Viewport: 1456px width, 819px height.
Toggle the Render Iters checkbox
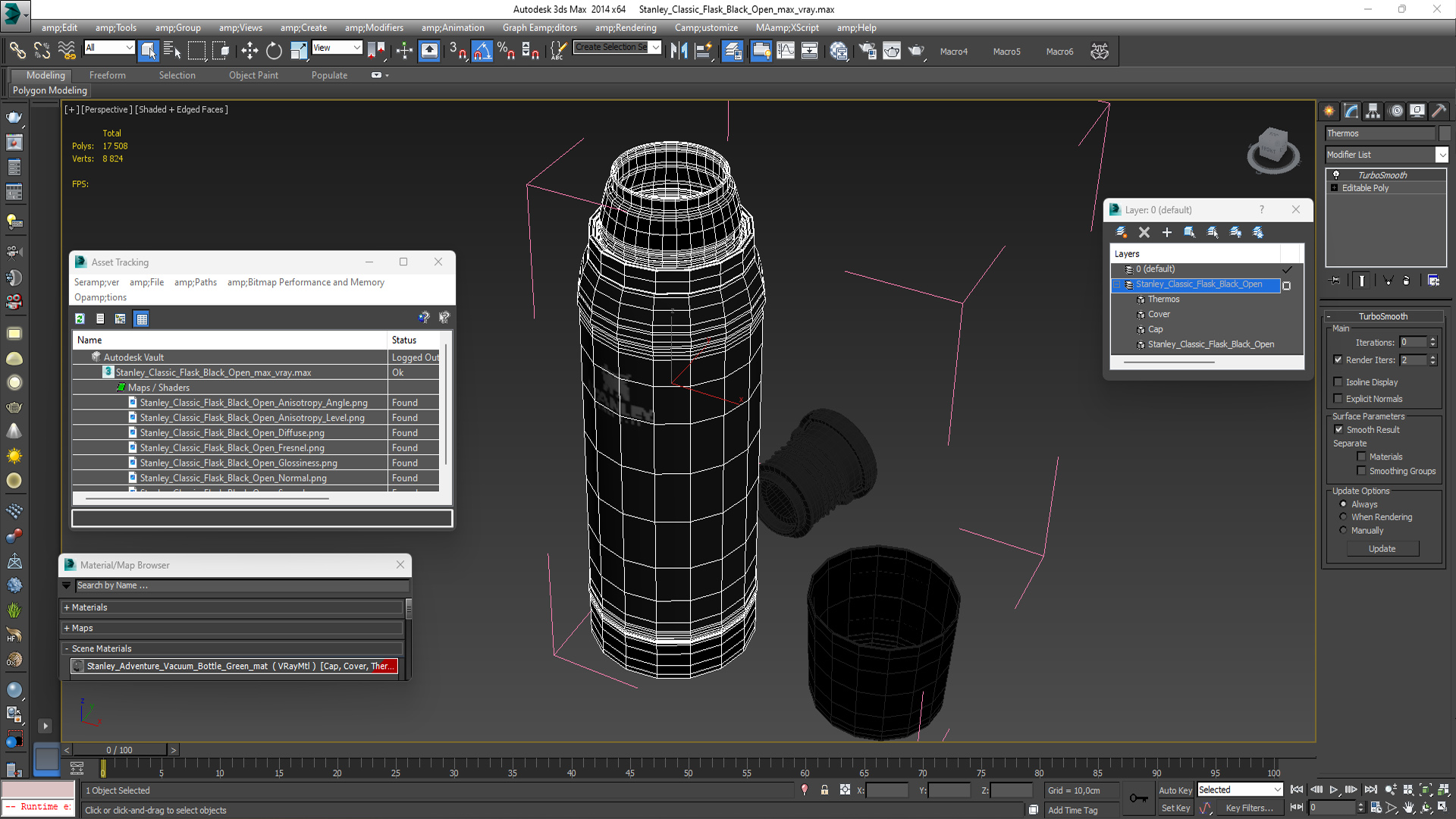click(1338, 360)
